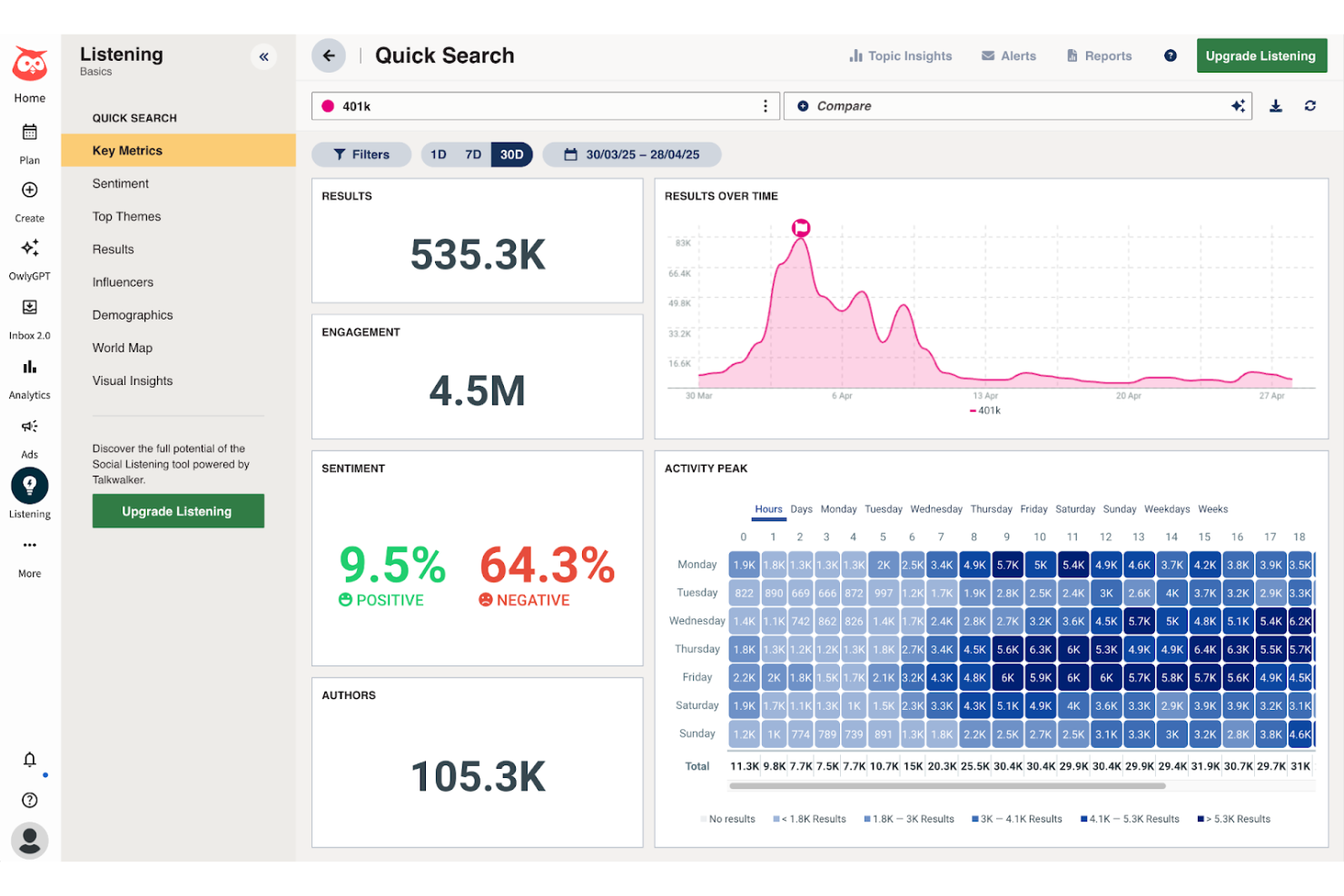Switch the time range to 7D

472,154
